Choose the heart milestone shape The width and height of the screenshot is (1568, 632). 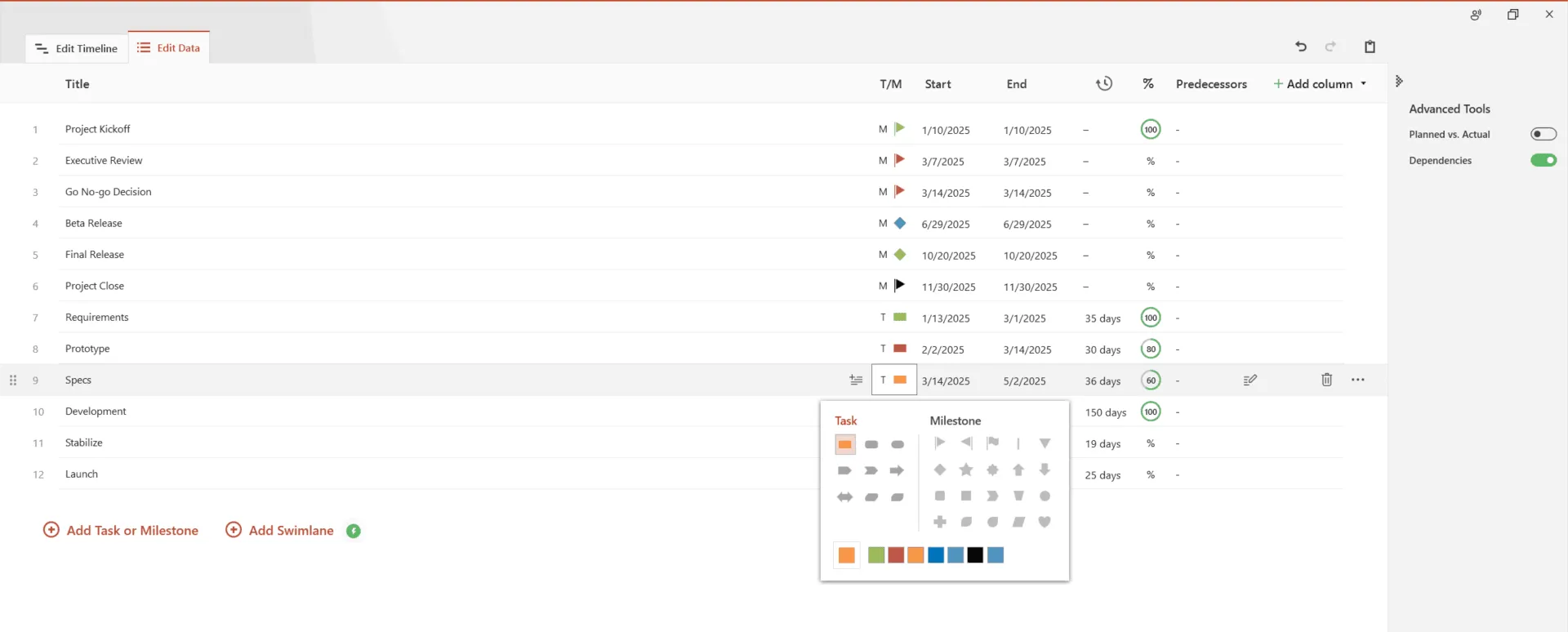pyautogui.click(x=1045, y=522)
